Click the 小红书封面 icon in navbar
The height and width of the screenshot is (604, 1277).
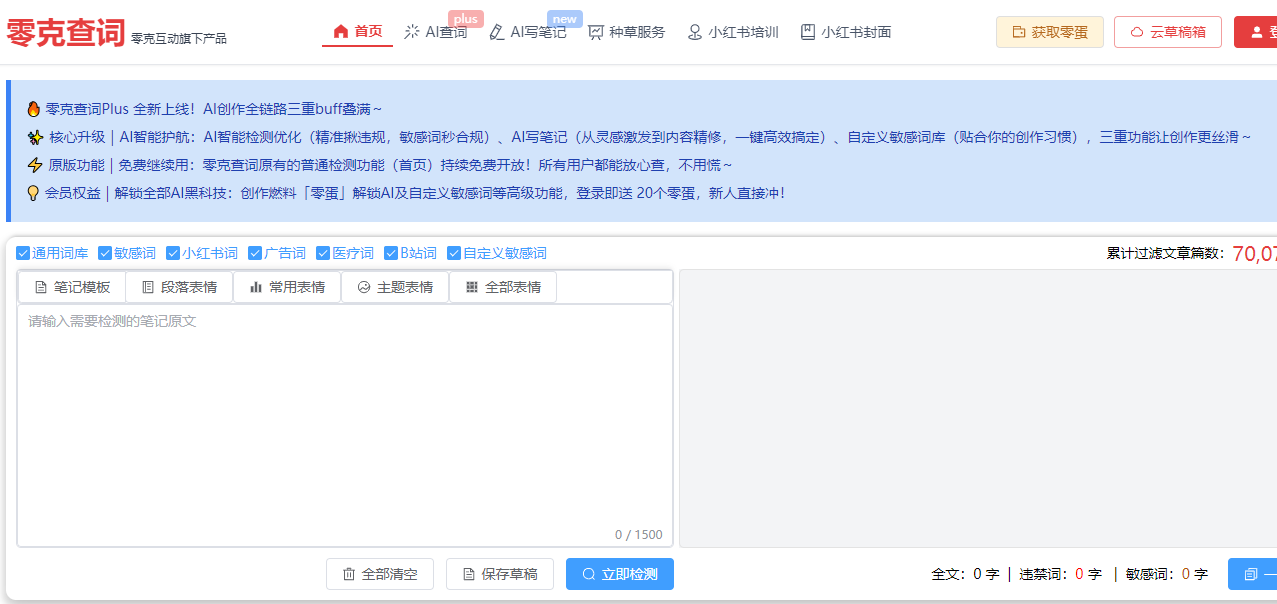(x=806, y=31)
